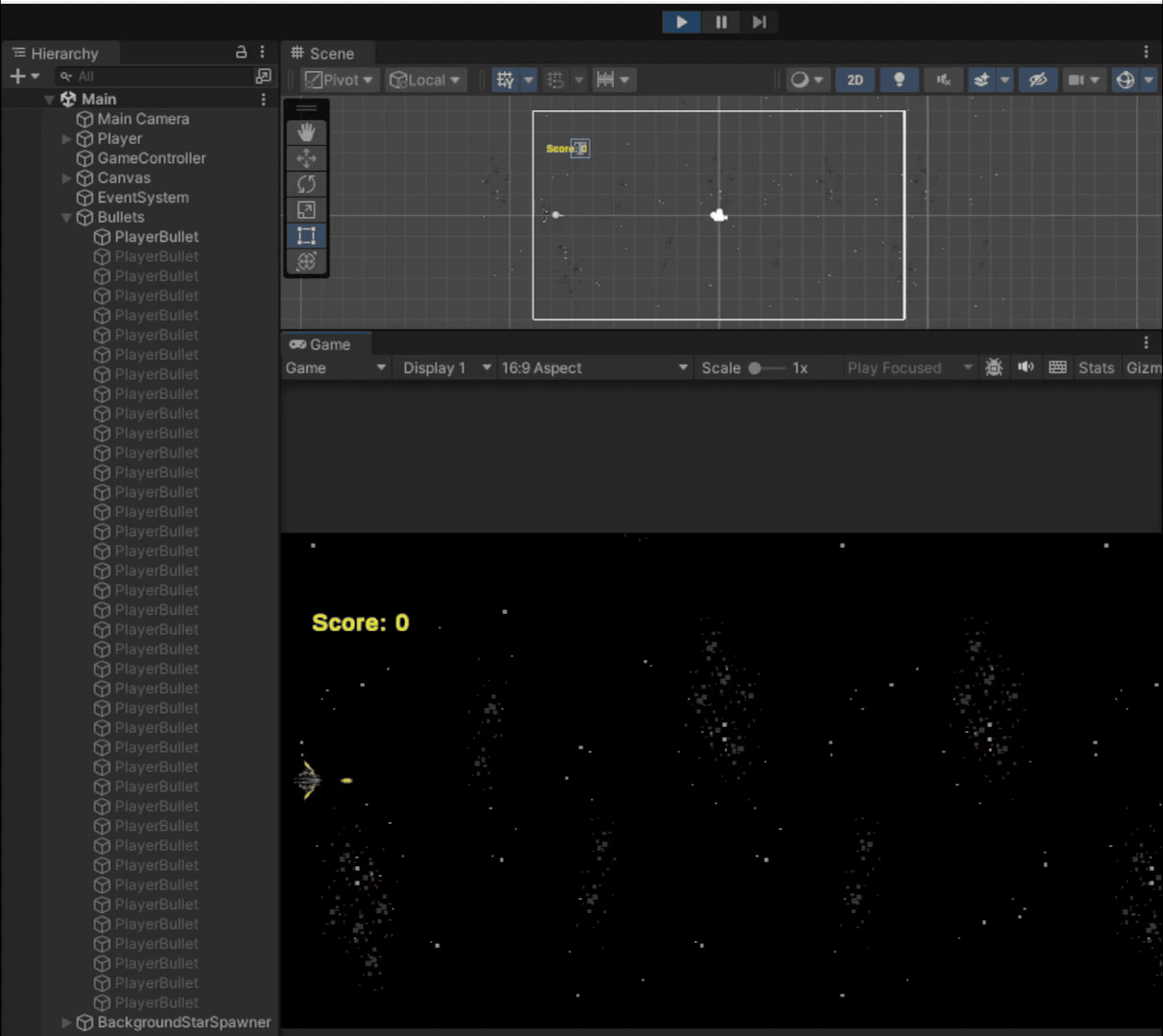The width and height of the screenshot is (1163, 1036).
Task: Mute game audio in Game view toolbar
Action: coord(1026,367)
